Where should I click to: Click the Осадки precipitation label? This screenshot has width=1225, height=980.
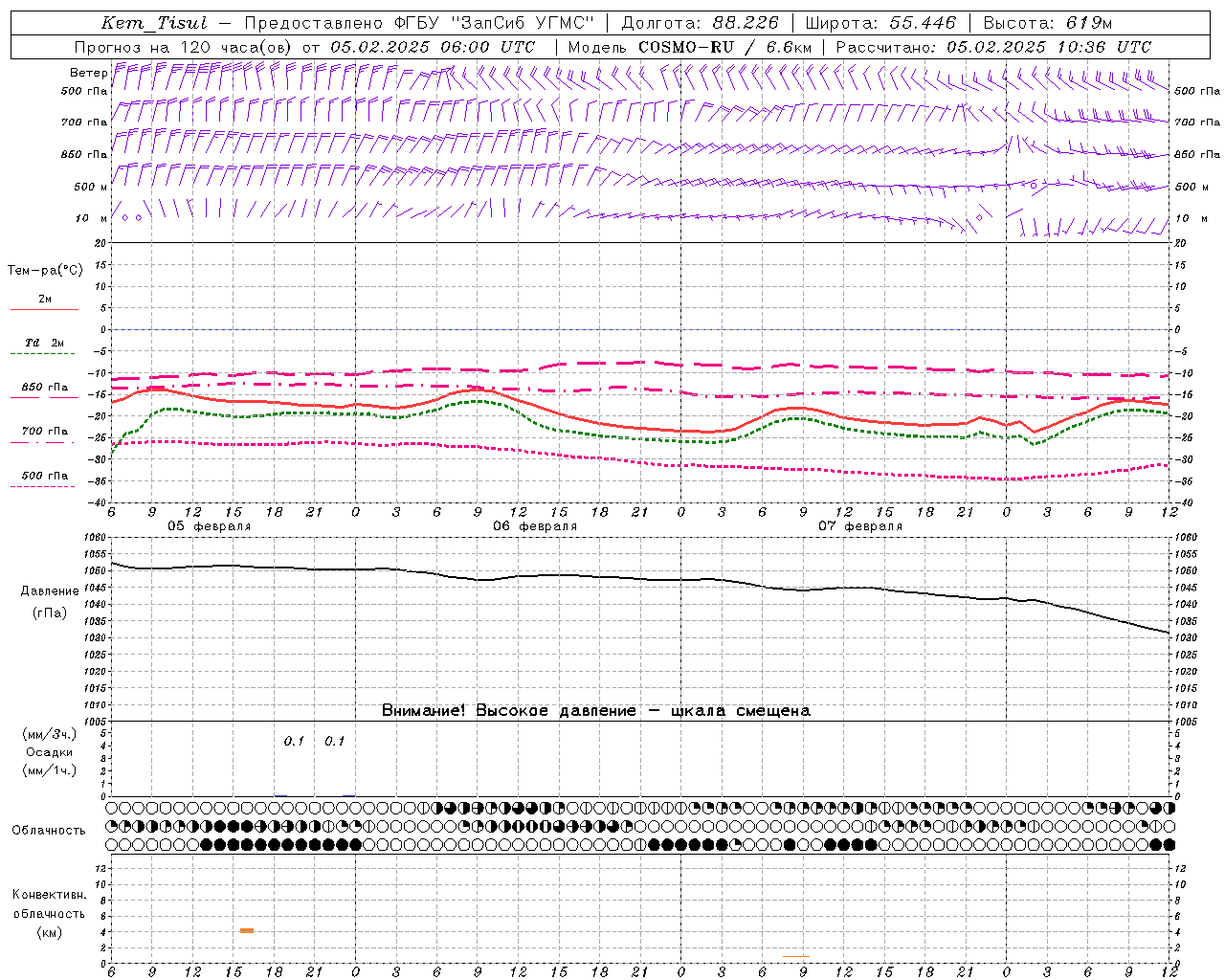point(49,752)
